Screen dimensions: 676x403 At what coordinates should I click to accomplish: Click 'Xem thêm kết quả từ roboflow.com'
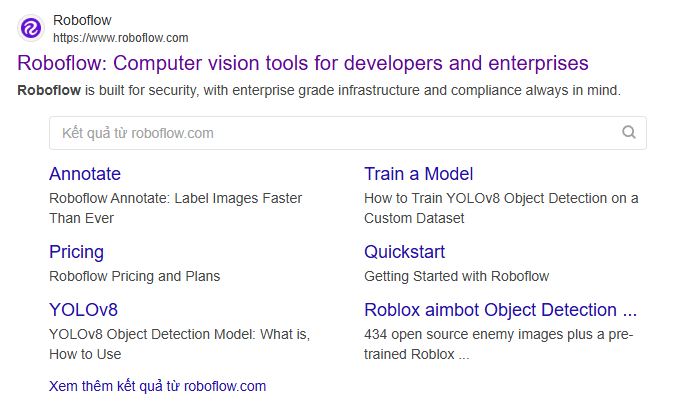click(x=157, y=386)
